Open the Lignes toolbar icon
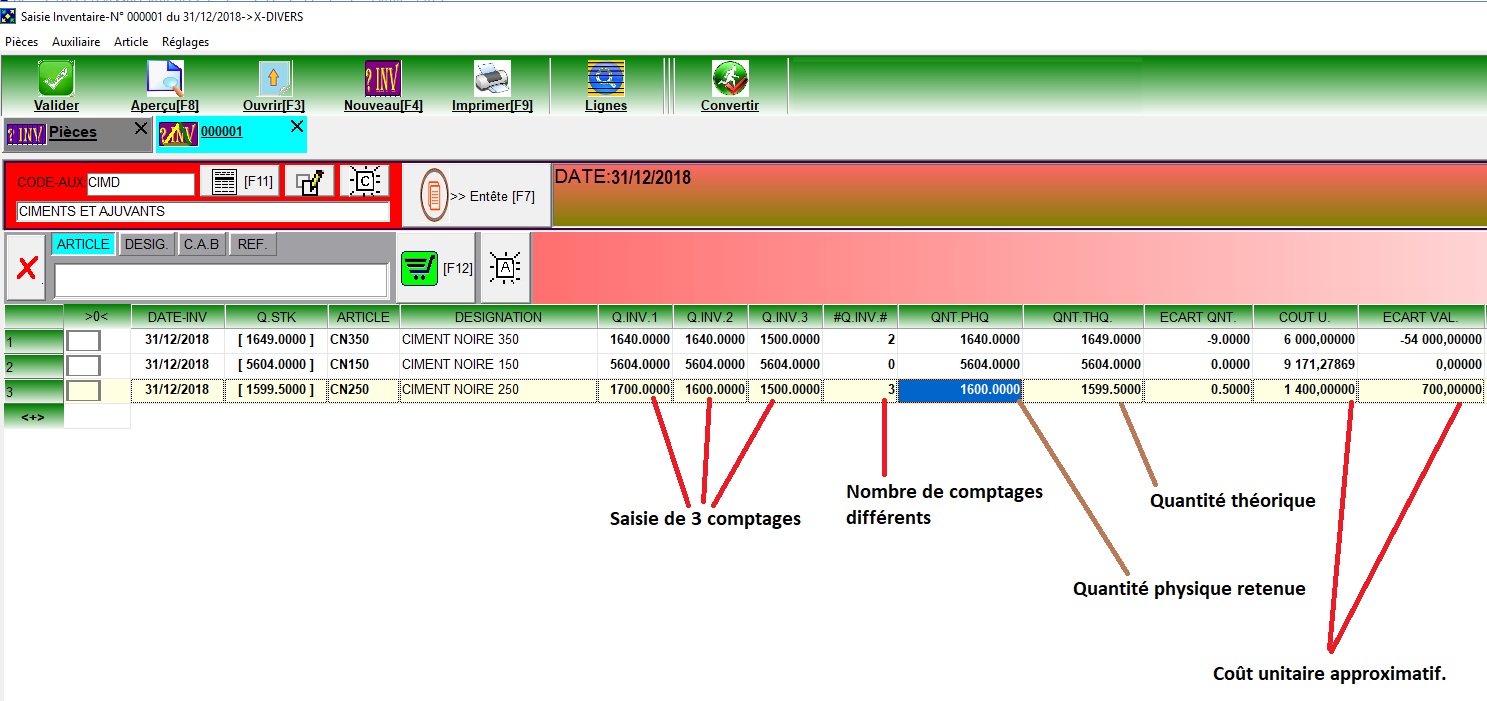1487x701 pixels. 606,79
